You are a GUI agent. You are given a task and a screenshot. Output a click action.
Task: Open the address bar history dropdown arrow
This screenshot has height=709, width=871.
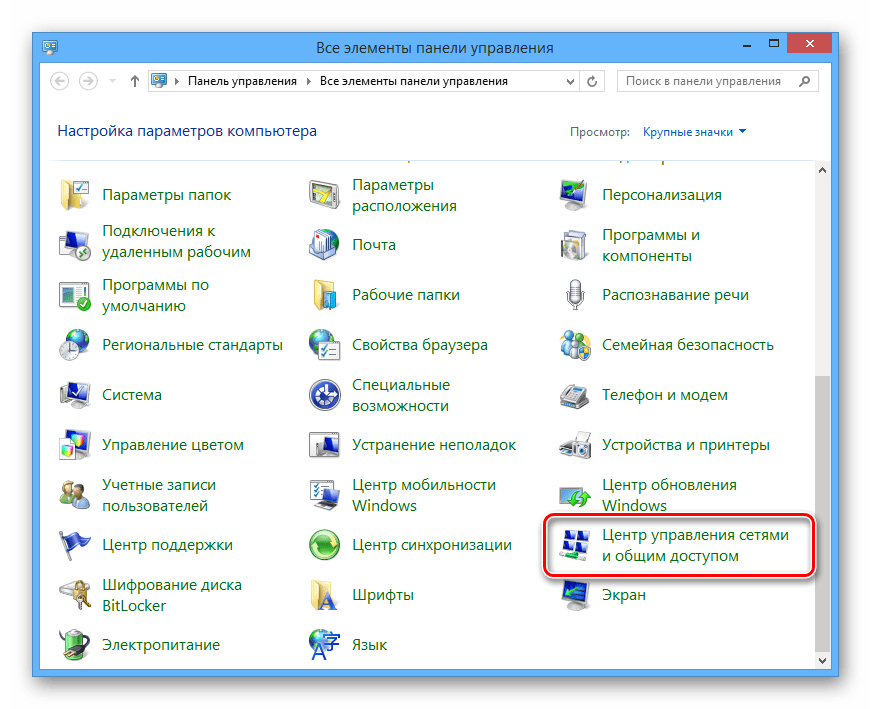point(570,81)
